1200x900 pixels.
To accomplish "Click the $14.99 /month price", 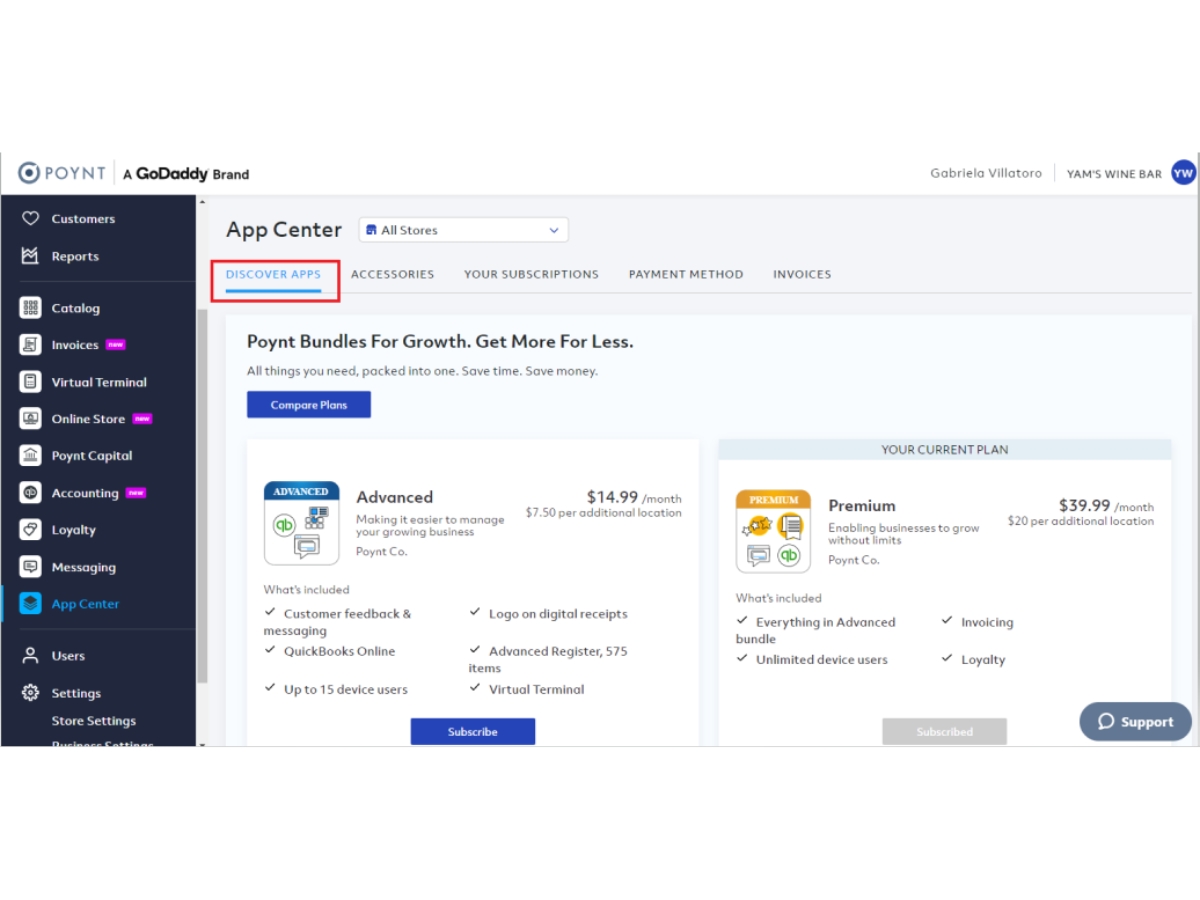I will 634,497.
